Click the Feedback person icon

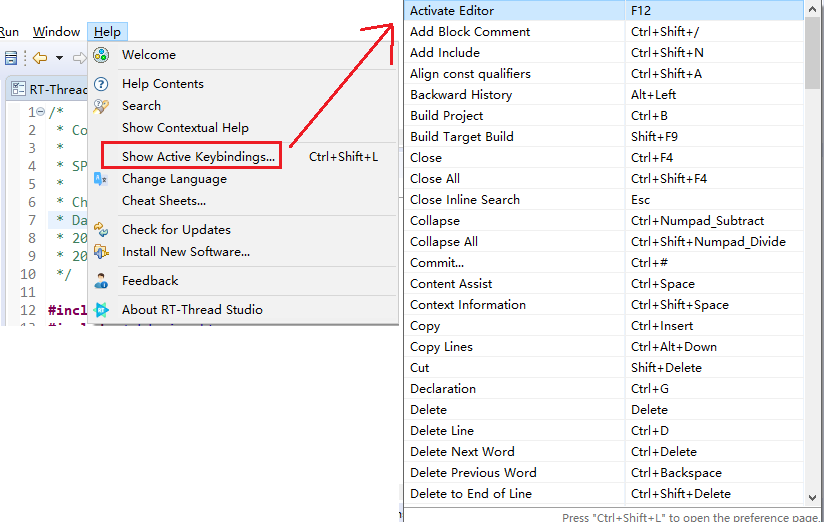[x=101, y=281]
